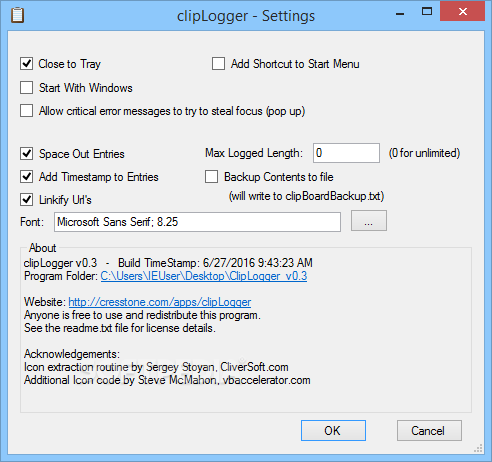This screenshot has height=462, width=492.
Task: Maximize the Settings window
Action: coord(427,12)
